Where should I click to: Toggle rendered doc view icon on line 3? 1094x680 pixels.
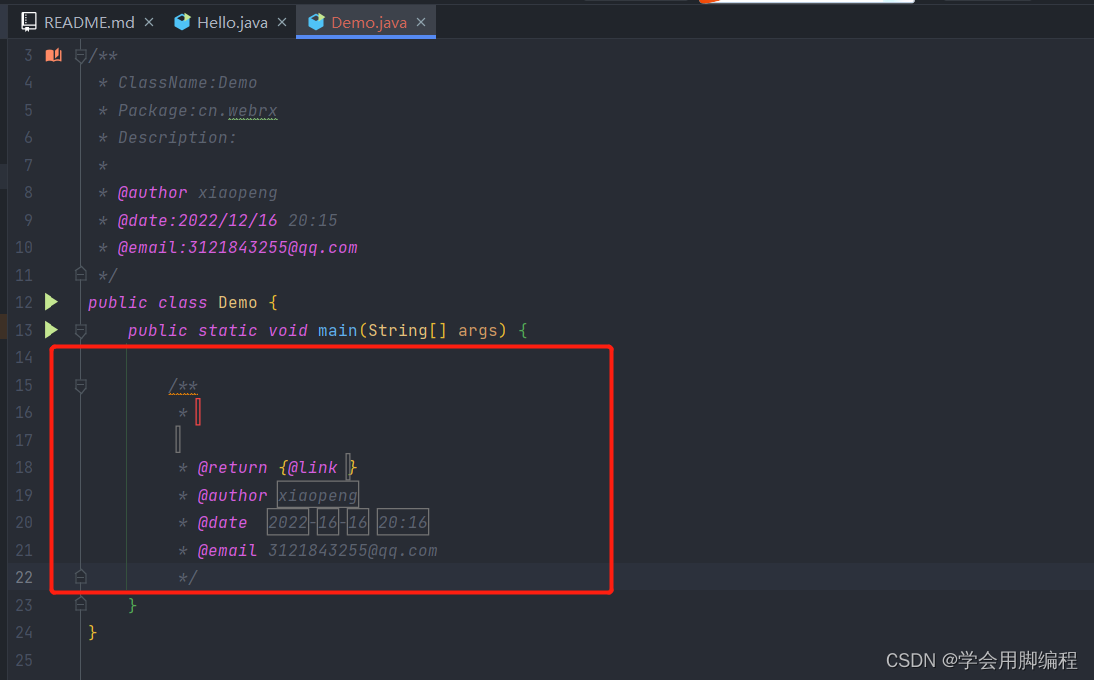coord(54,55)
